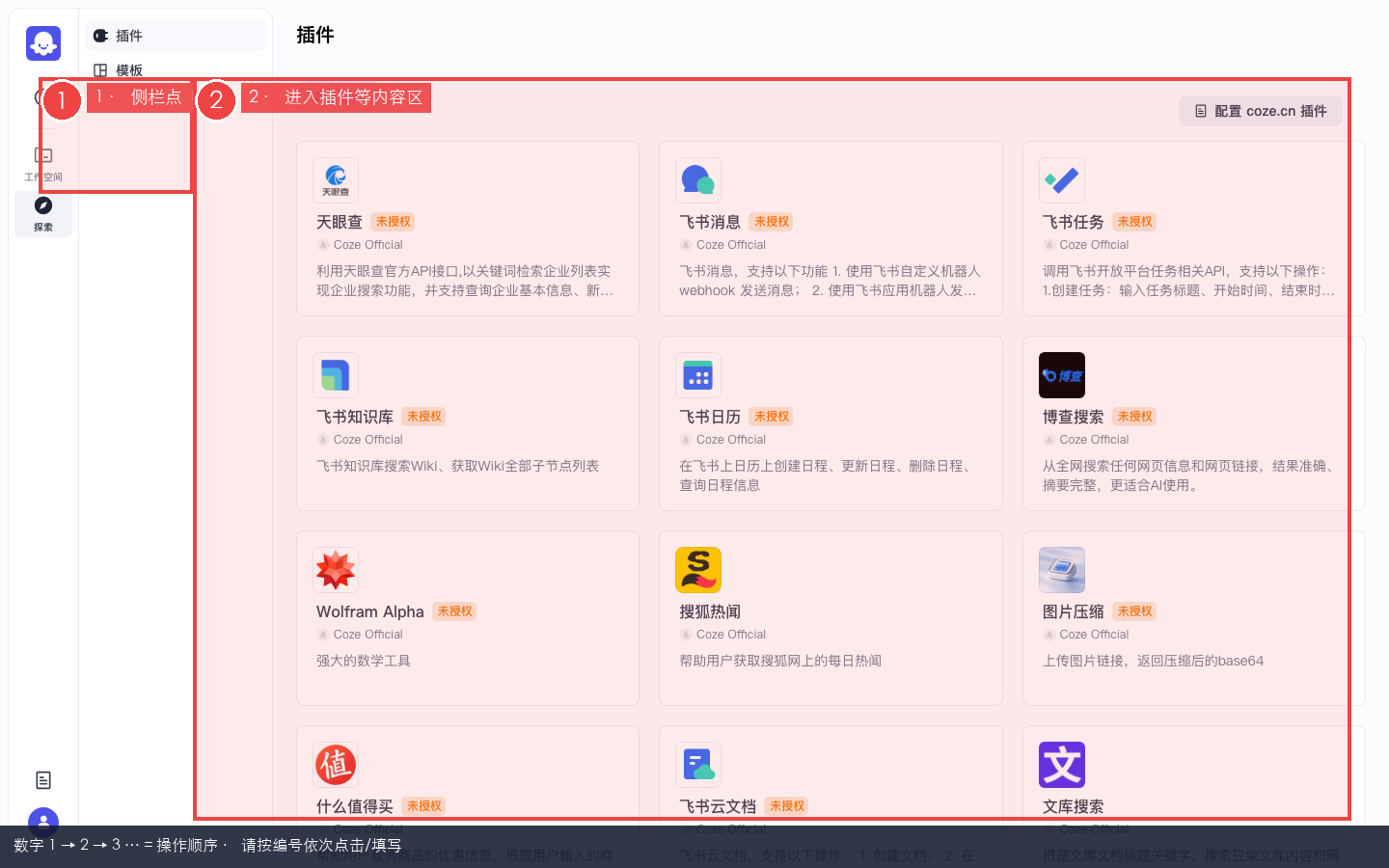Click the 博查搜索 plugin icon
The width and height of the screenshot is (1389, 868).
1062,375
